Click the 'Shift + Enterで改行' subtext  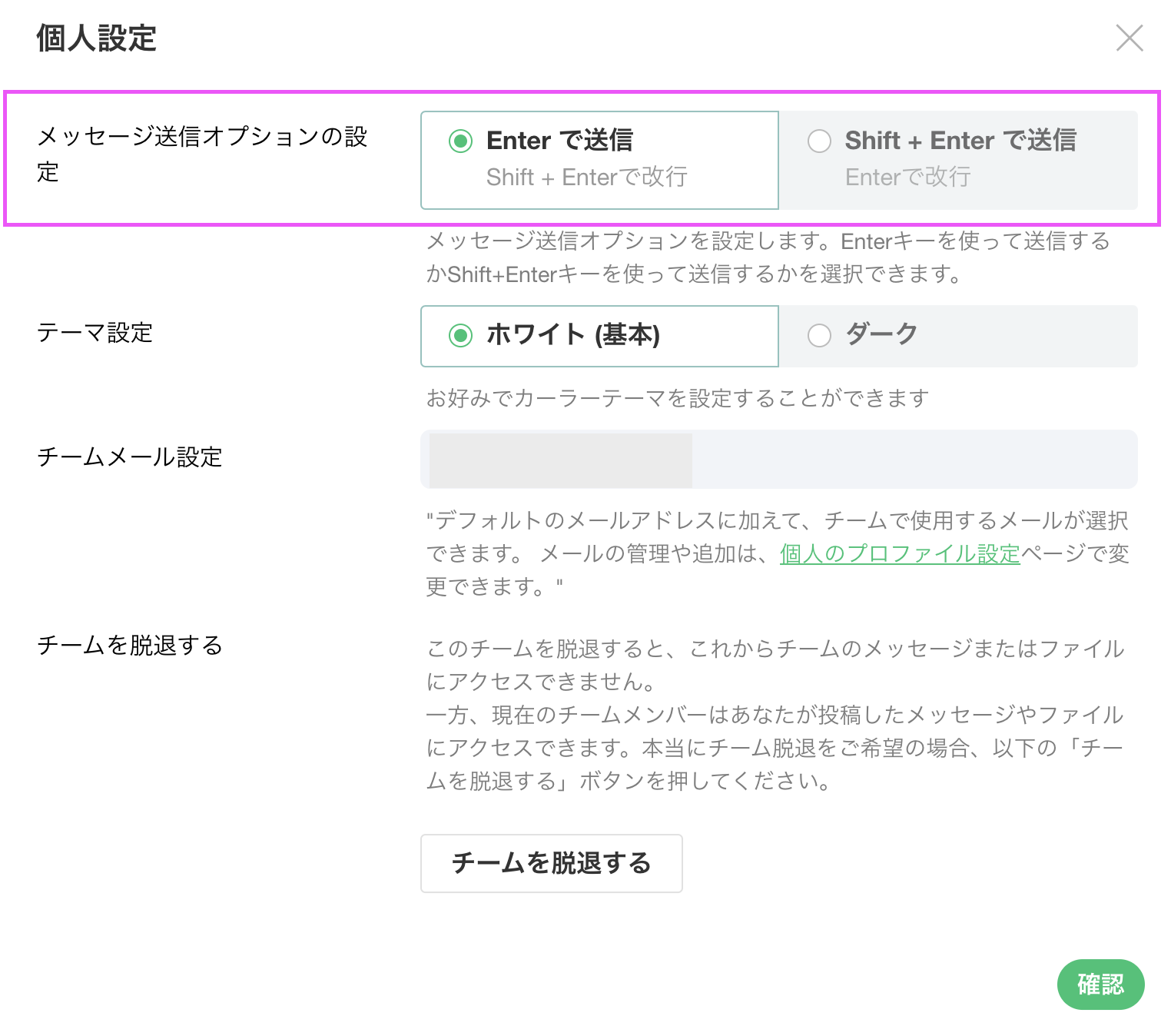[586, 178]
